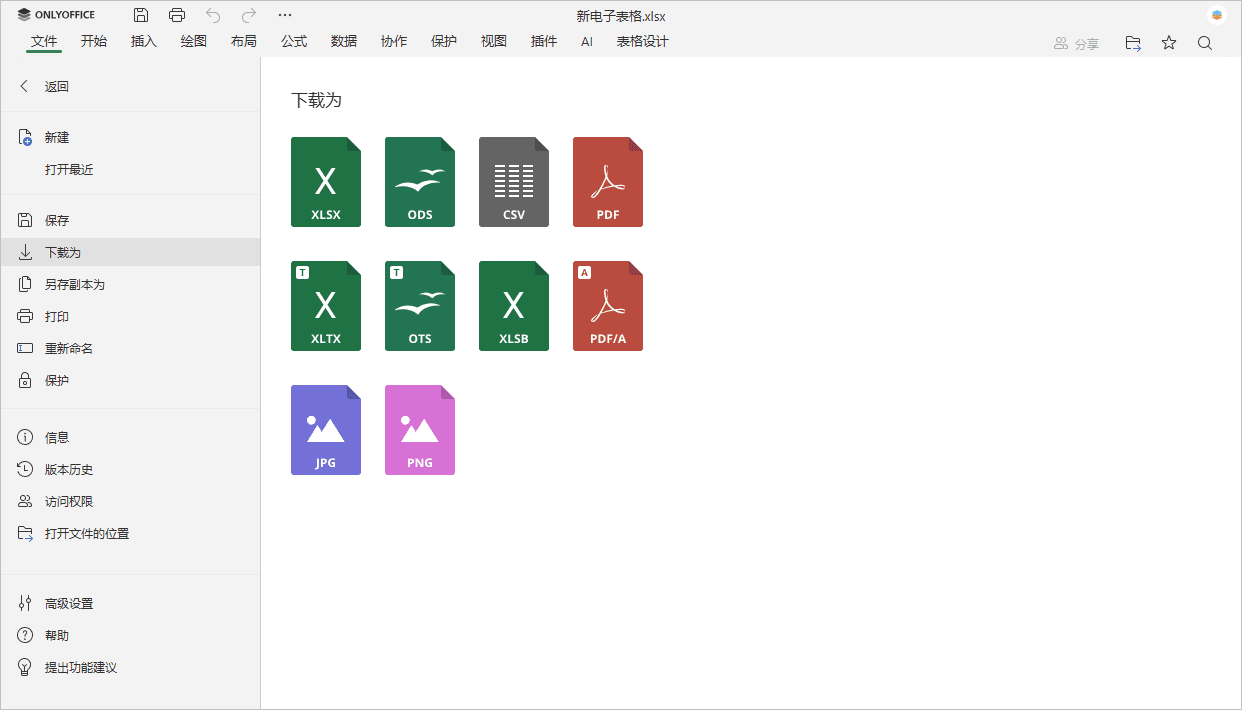Click the print icon in the title bar
This screenshot has width=1242, height=710.
coord(177,14)
